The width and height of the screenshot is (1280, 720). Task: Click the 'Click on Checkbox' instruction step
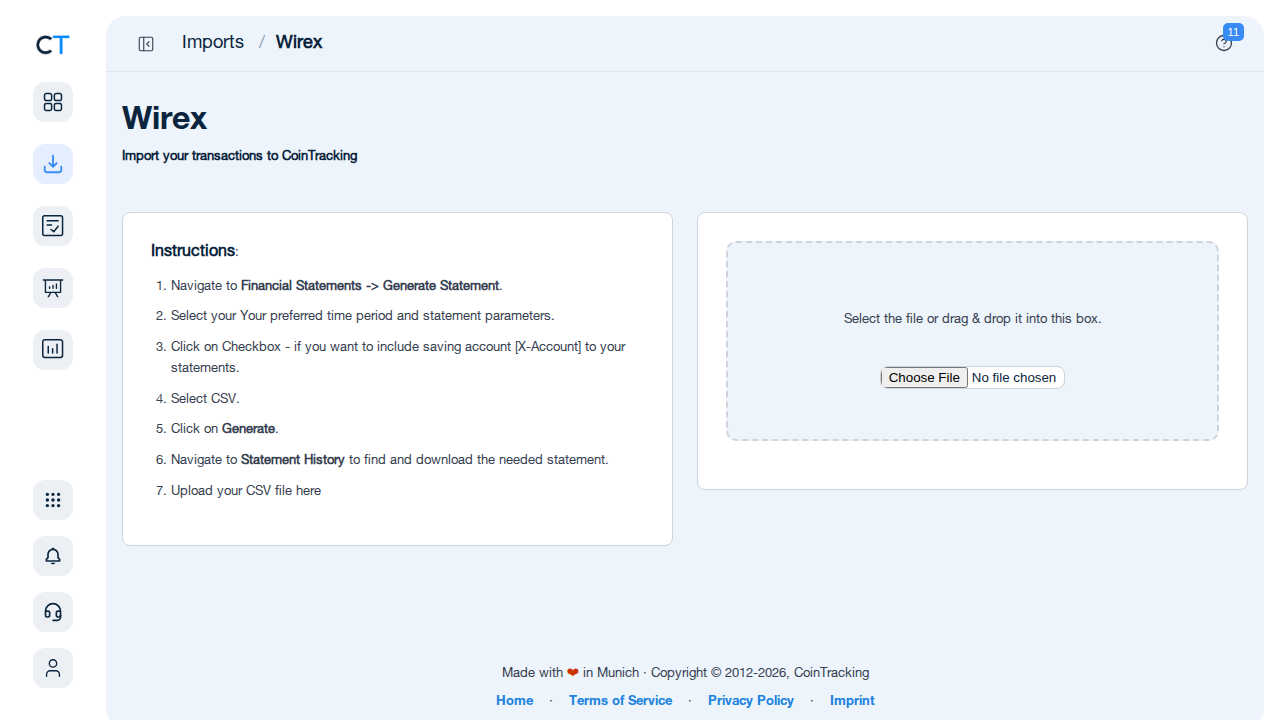[x=398, y=357]
